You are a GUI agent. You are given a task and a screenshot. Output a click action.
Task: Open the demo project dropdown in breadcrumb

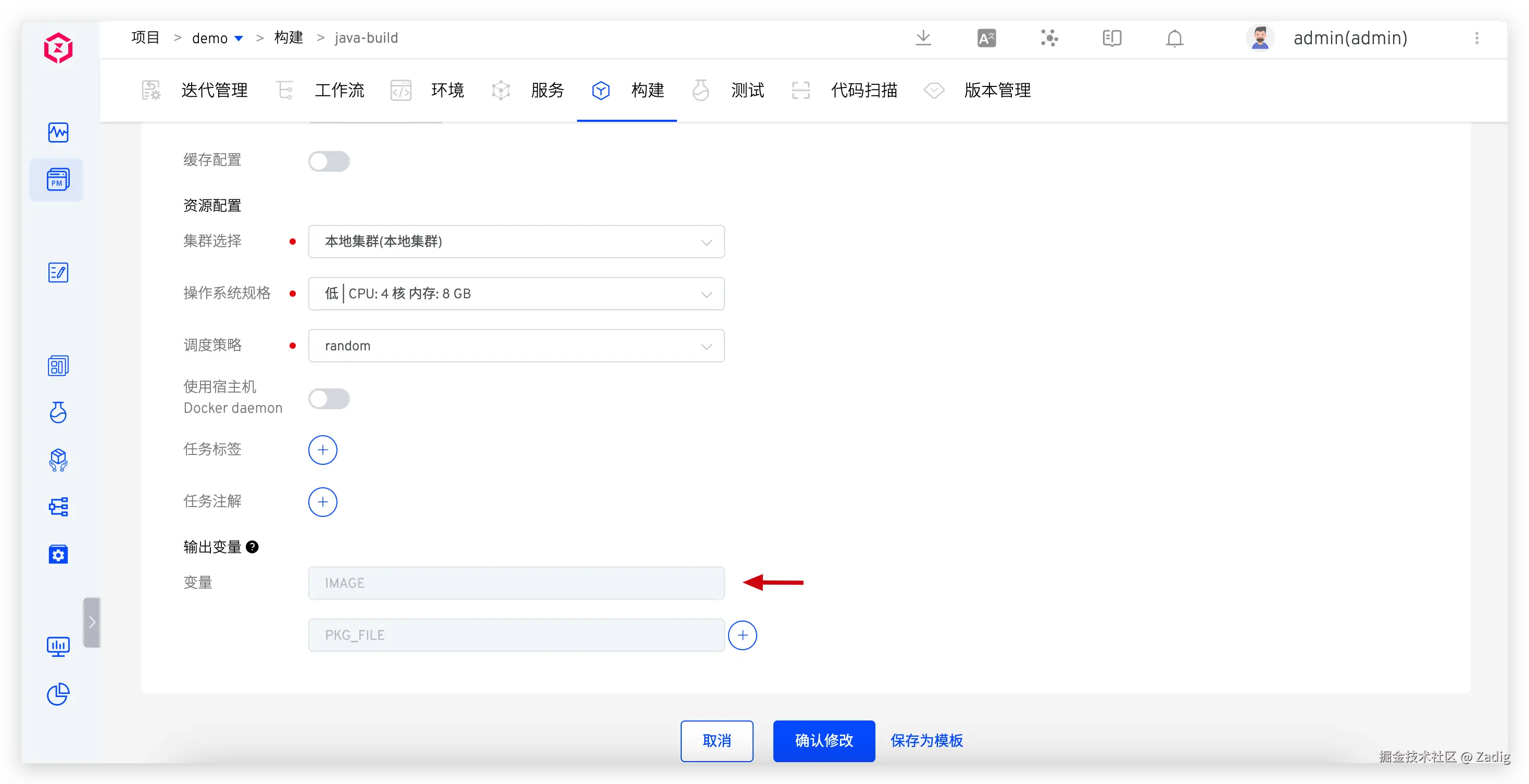[x=217, y=38]
